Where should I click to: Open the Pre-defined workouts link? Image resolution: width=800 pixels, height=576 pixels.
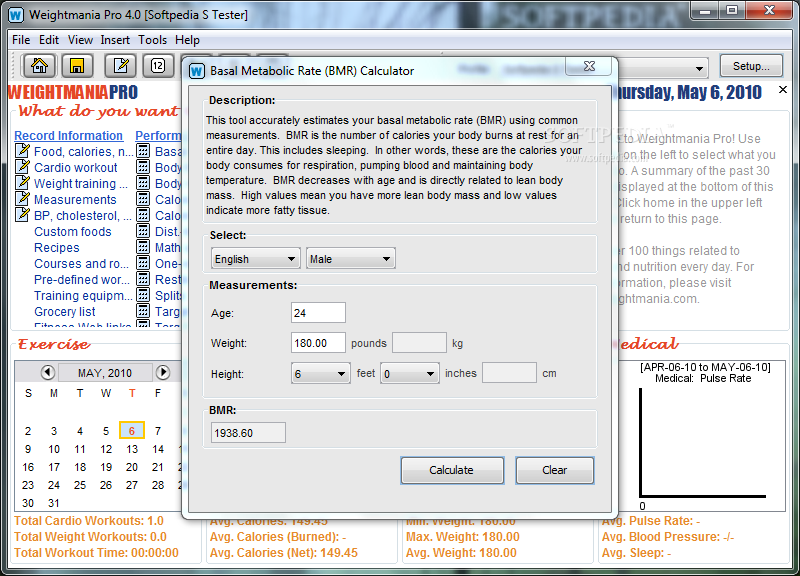point(82,280)
